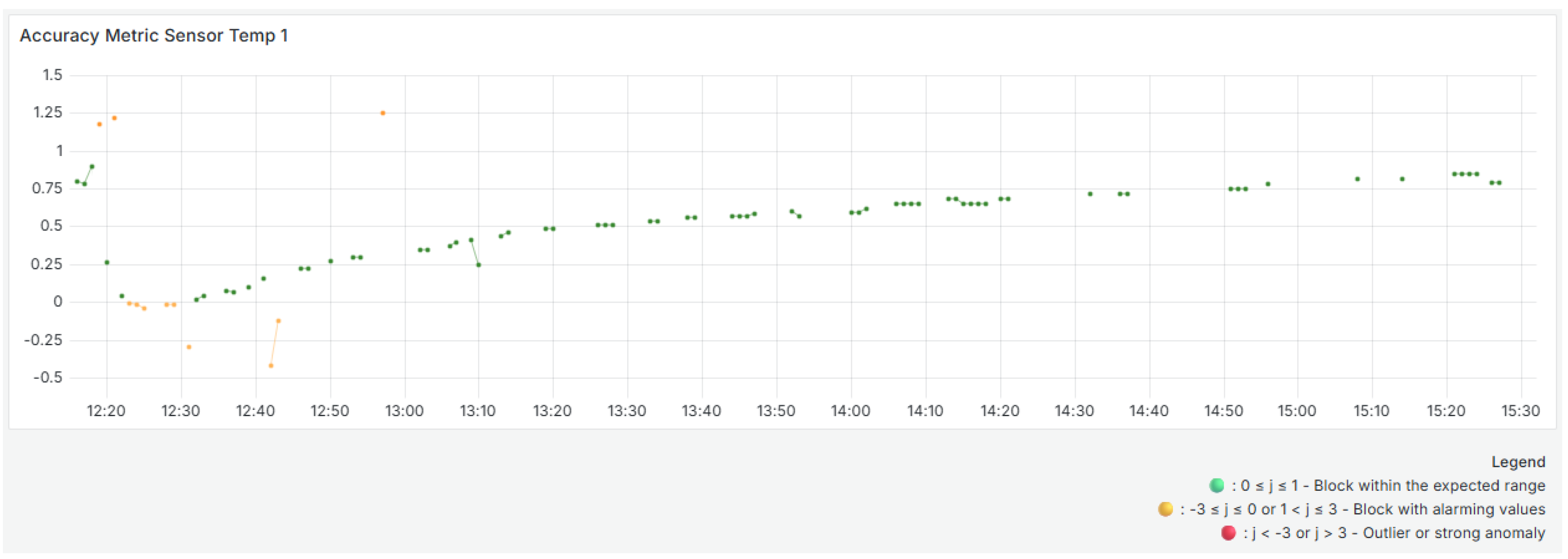Click the 13:00 x-axis time label
The width and height of the screenshot is (1568, 559).
(404, 411)
